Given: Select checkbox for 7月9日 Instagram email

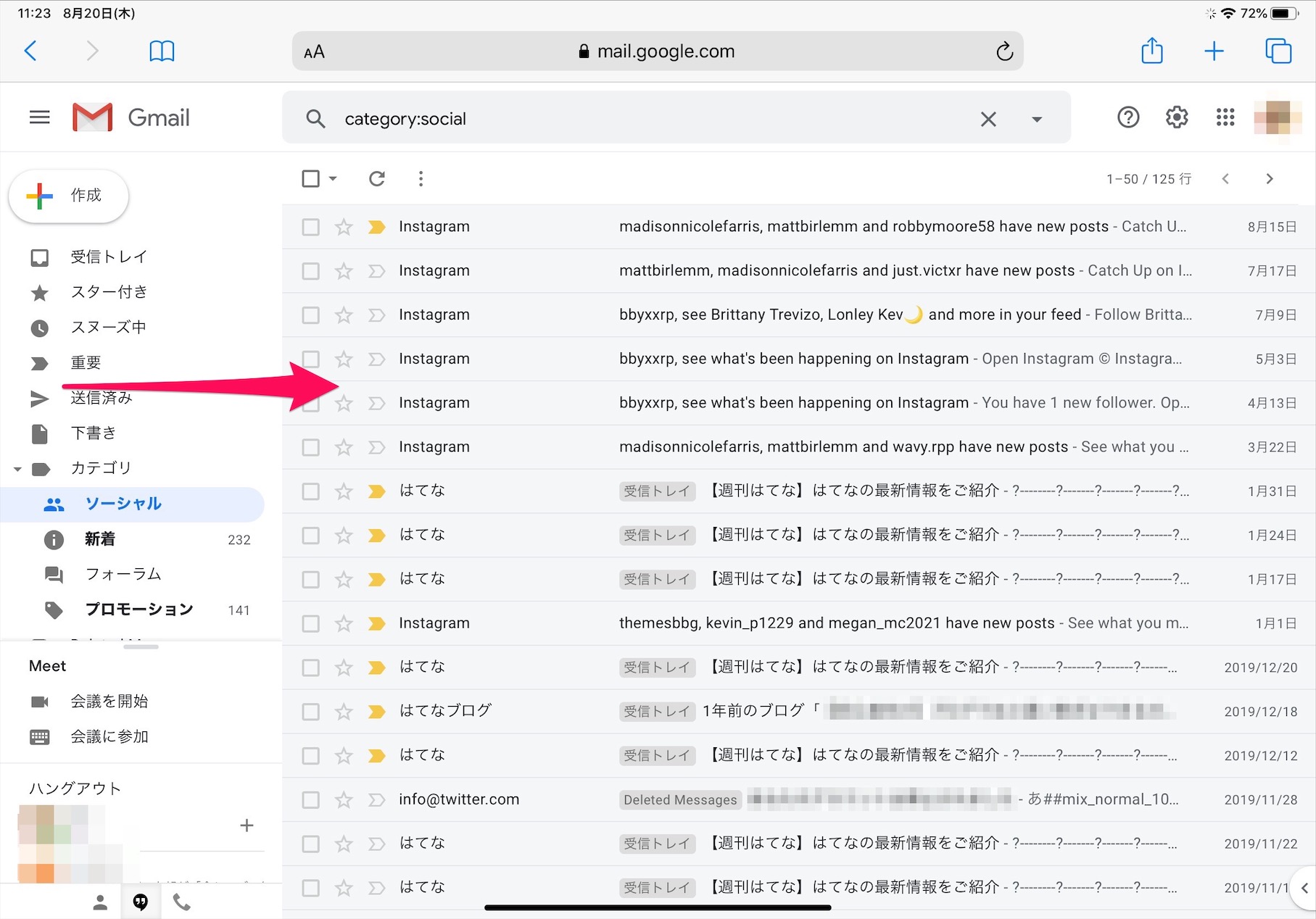Looking at the screenshot, I should tap(310, 315).
